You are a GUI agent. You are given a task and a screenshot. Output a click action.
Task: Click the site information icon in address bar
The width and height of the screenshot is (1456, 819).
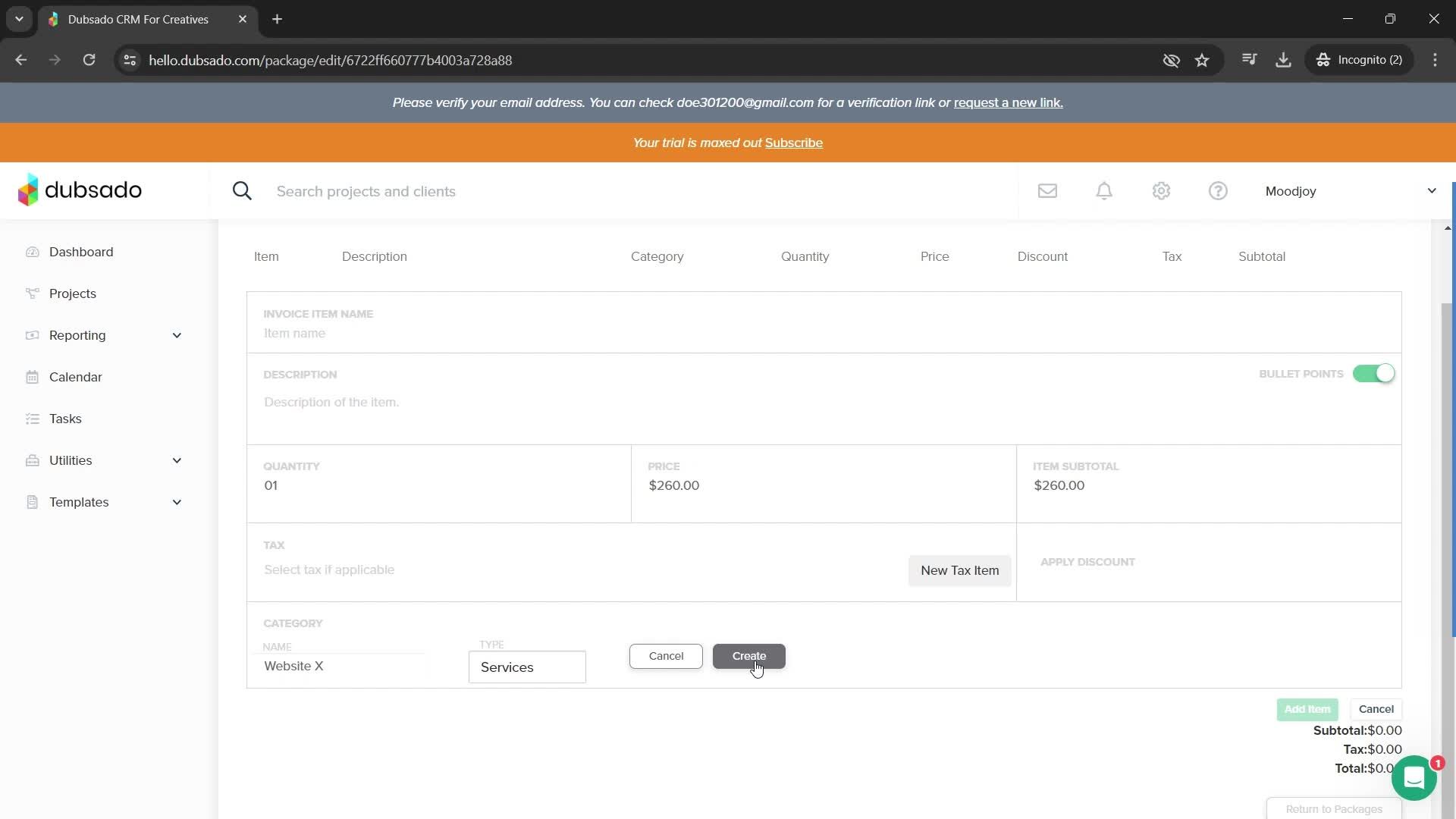point(130,60)
